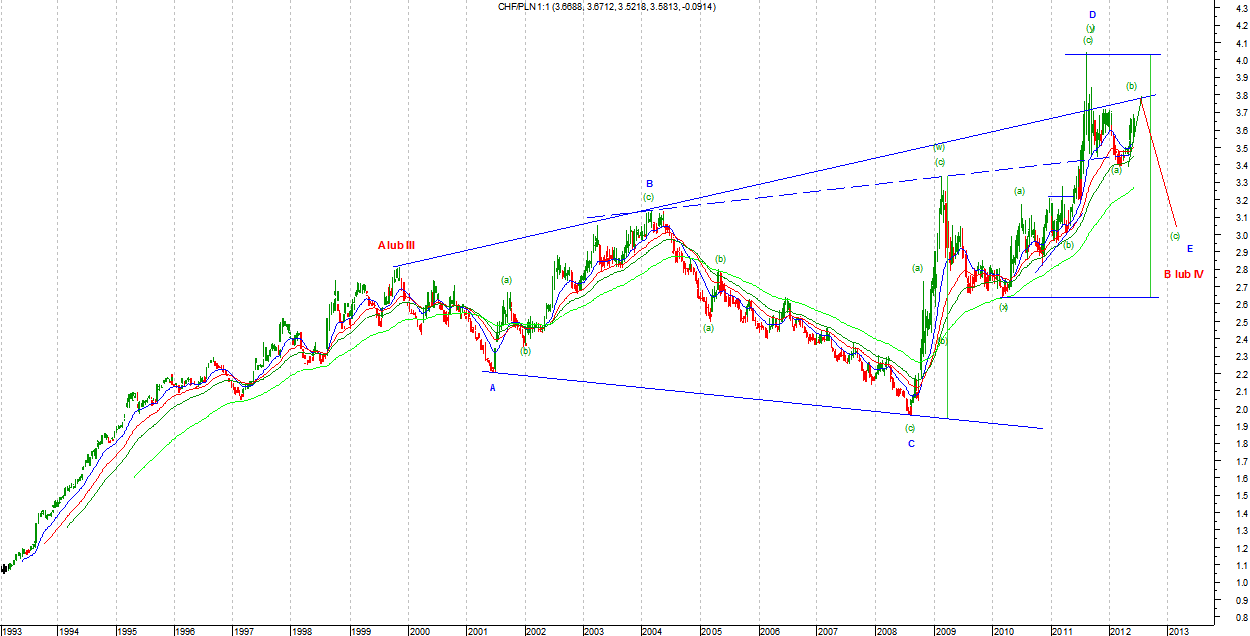Select blue wave label A below 2001 low
Image resolution: width=1250 pixels, height=636 pixels.
click(x=492, y=388)
